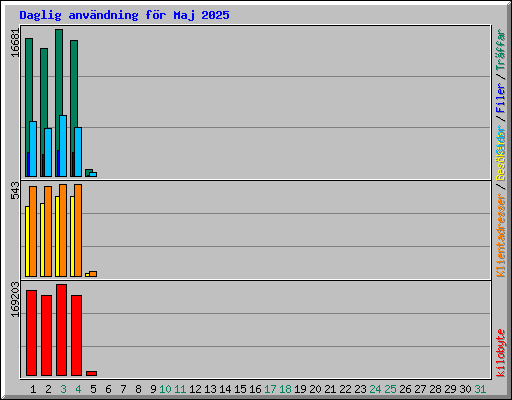Click the cyan Filer bar for day 1
Image resolution: width=512 pixels, height=400 pixels.
point(33,149)
